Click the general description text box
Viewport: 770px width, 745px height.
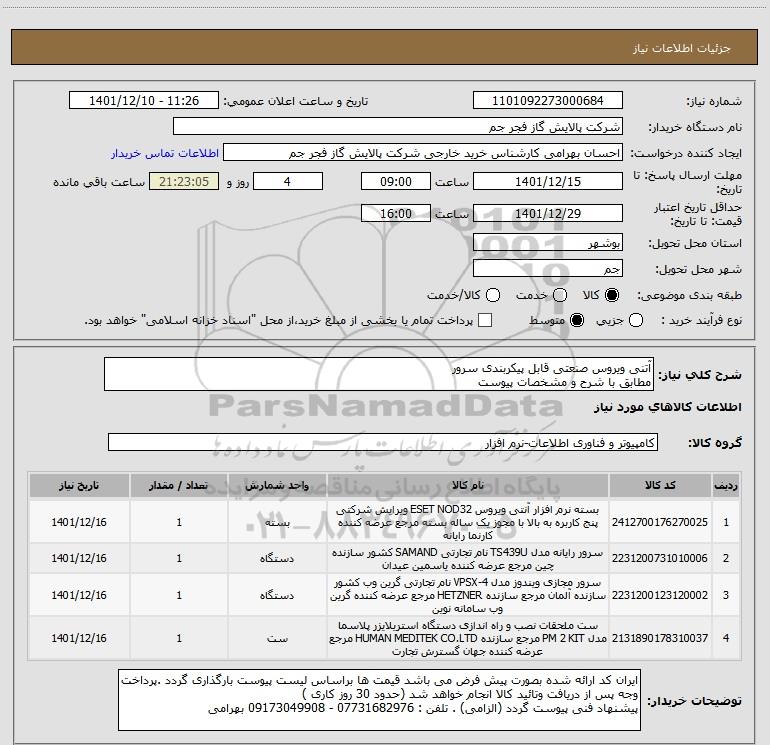(x=379, y=375)
